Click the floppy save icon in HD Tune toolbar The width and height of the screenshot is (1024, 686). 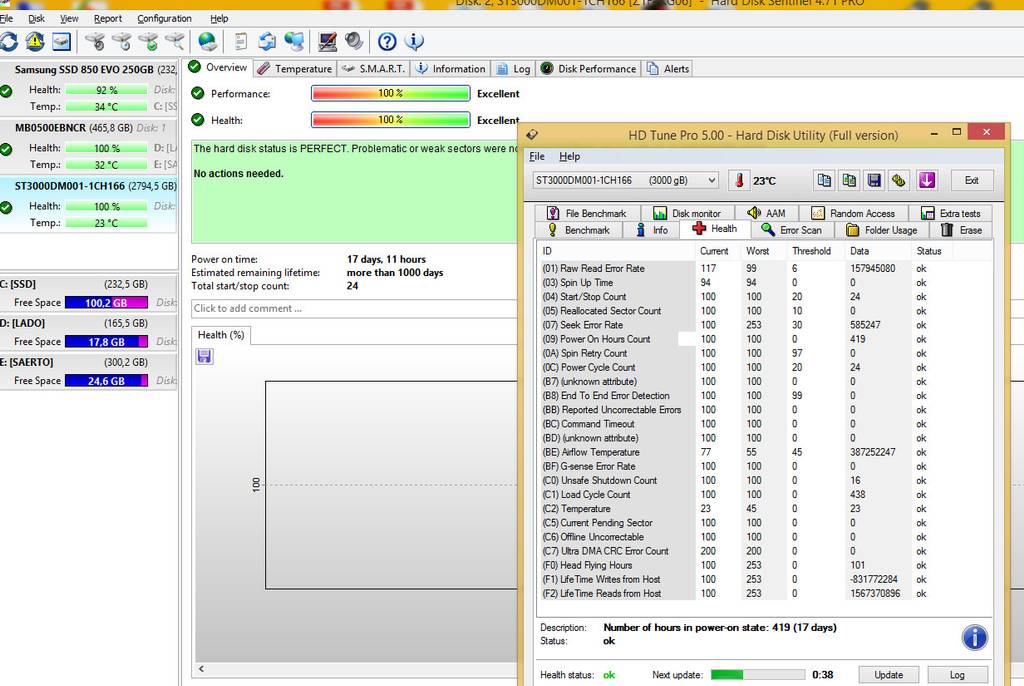point(874,180)
